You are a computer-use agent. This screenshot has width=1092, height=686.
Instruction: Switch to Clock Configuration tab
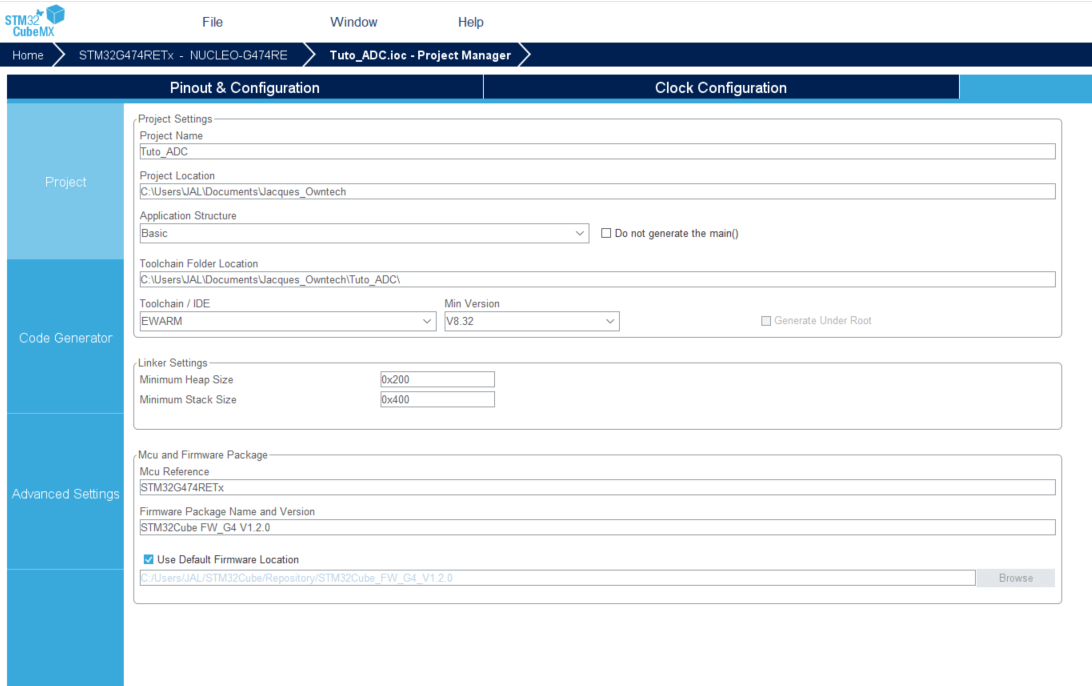pyautogui.click(x=721, y=88)
